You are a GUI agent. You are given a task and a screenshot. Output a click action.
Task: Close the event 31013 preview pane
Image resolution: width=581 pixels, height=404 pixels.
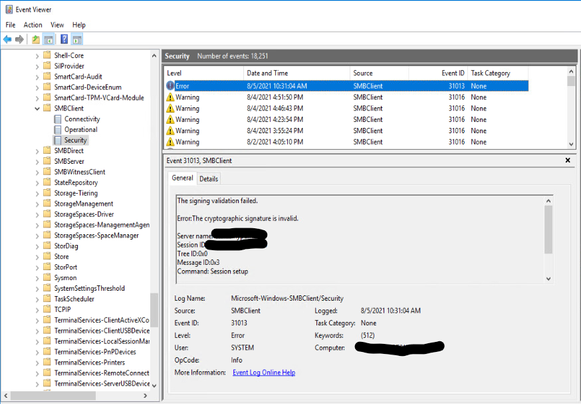pyautogui.click(x=568, y=160)
